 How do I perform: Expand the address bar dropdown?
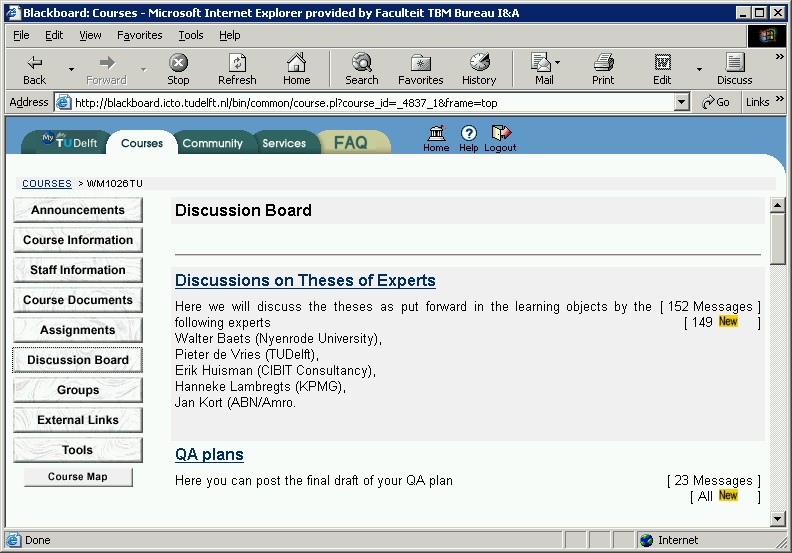(x=682, y=102)
